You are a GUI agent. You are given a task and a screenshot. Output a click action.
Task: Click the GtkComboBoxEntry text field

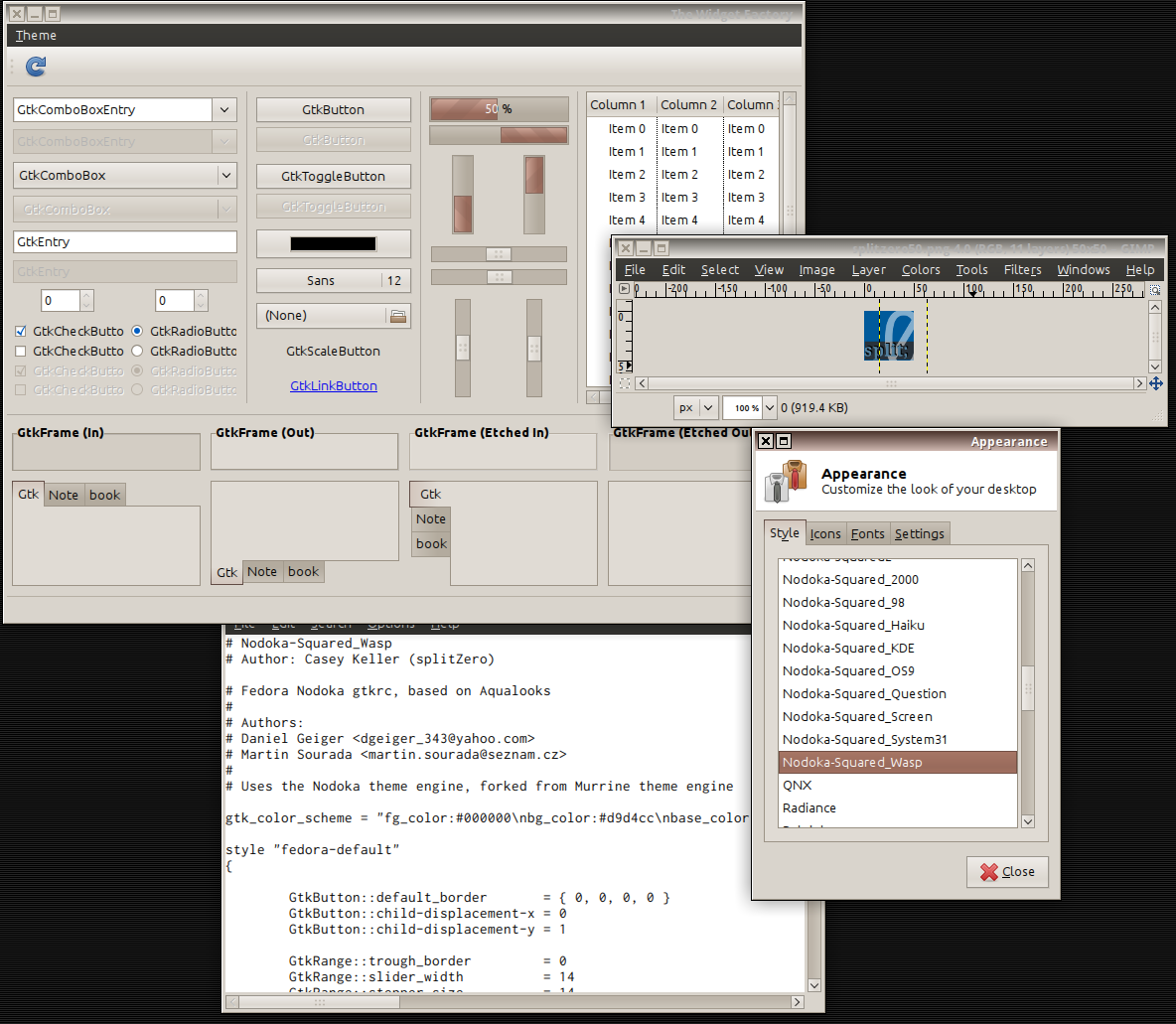point(112,109)
